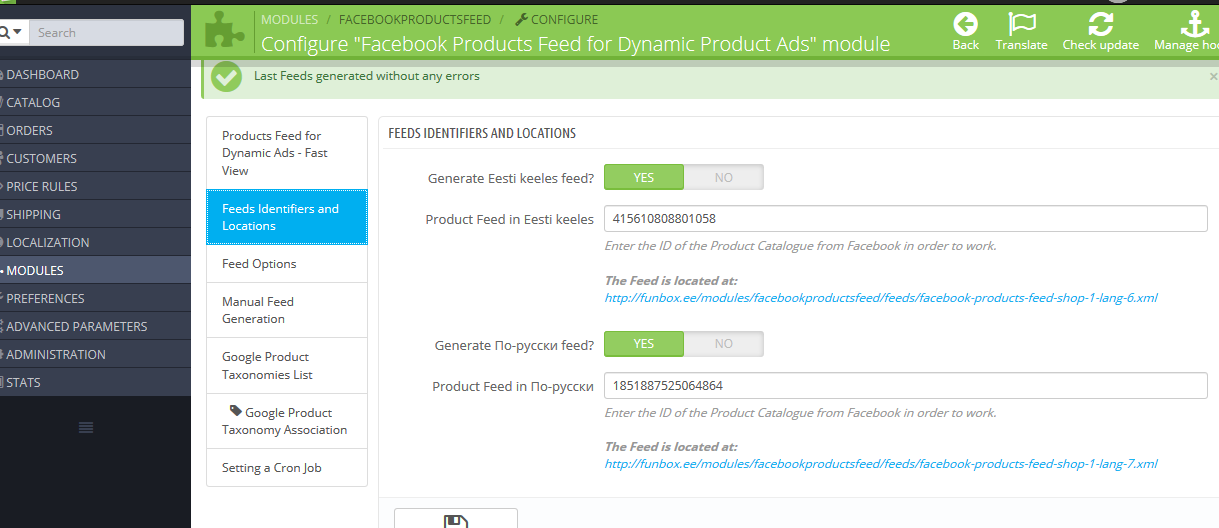Set По-русски feed generation to NO

click(723, 344)
